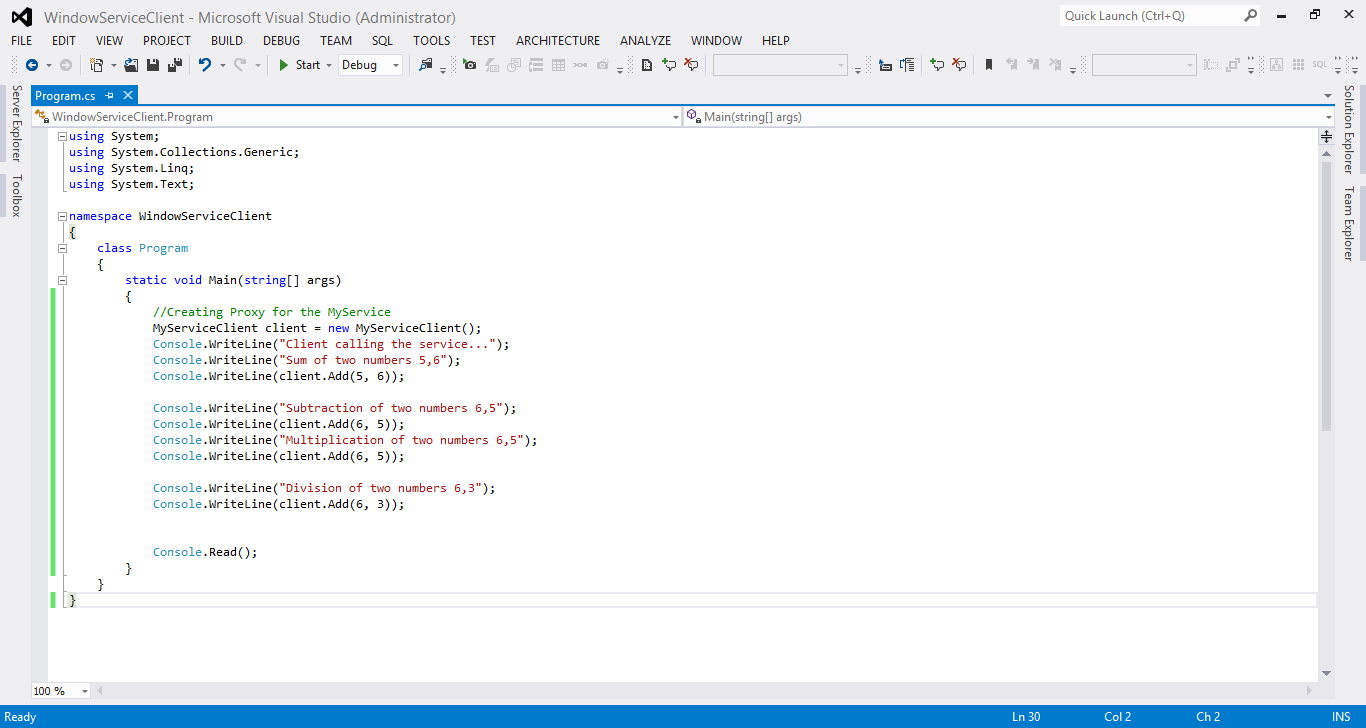Click the Quick Launch magnifier icon
The height and width of the screenshot is (728, 1366).
1250,15
